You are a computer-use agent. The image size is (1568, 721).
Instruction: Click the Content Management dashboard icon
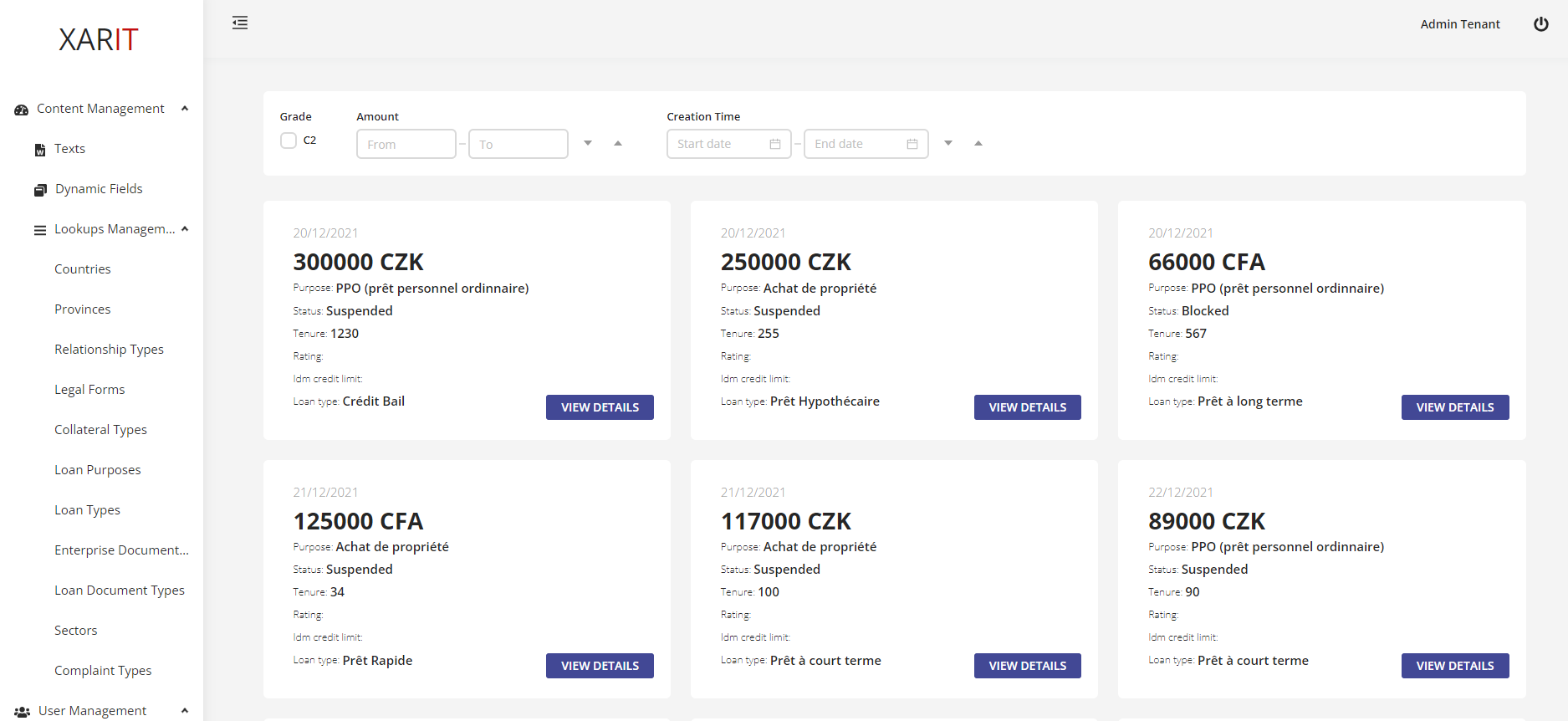coord(22,110)
